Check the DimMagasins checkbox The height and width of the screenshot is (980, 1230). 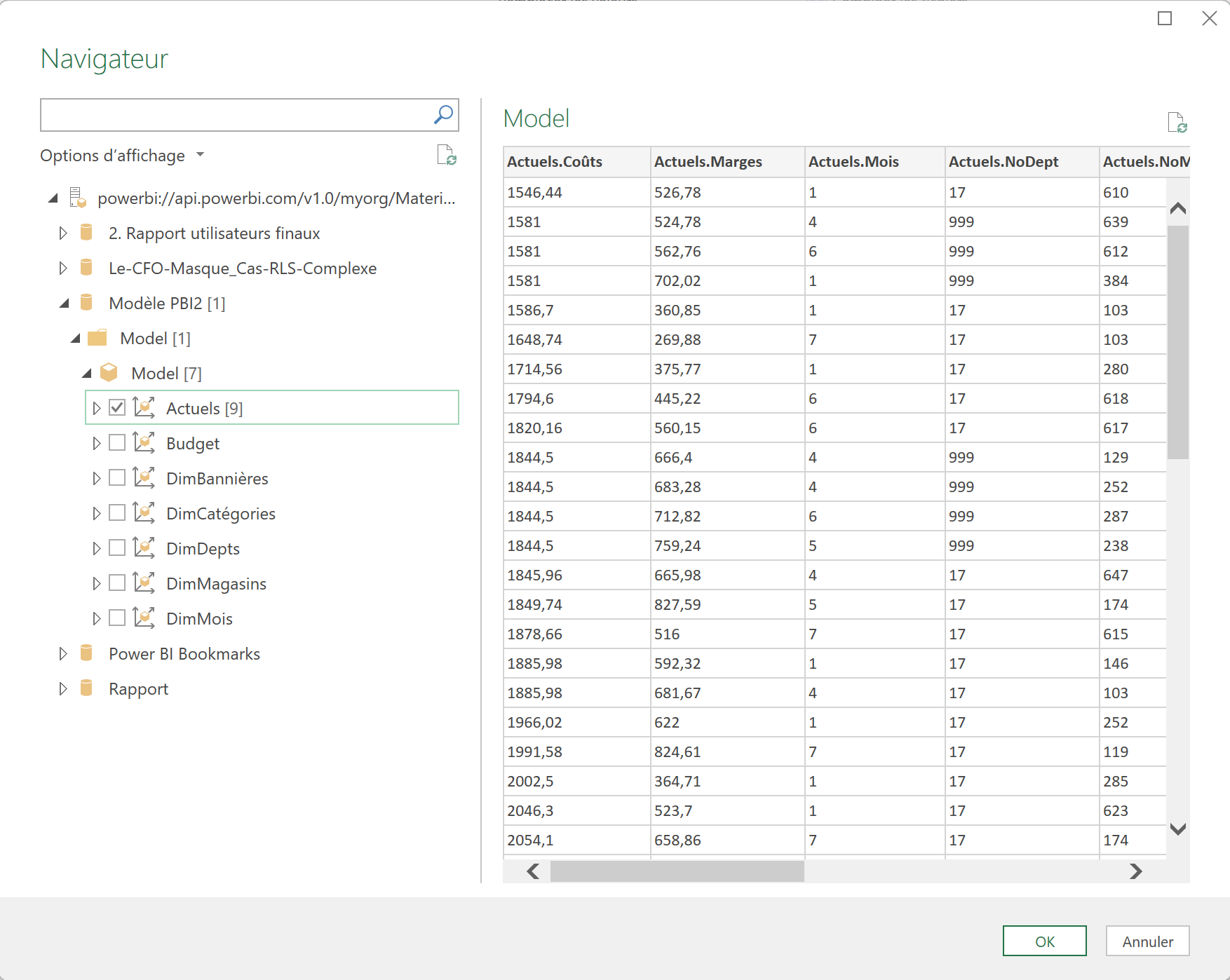(117, 583)
